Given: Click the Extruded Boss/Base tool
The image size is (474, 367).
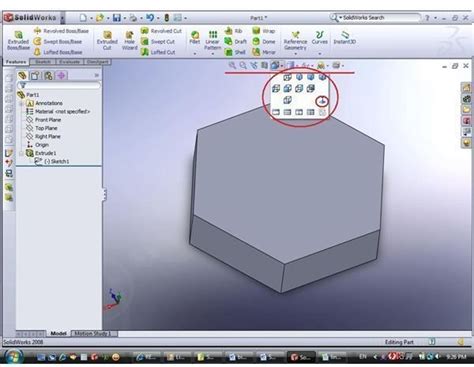Looking at the screenshot, I should click(18, 40).
